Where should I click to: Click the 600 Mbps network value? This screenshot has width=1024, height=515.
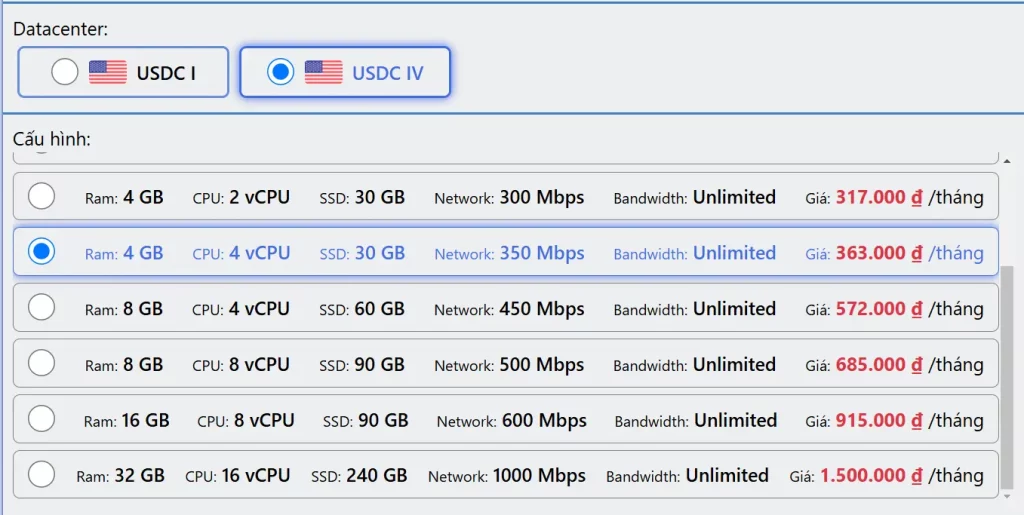544,420
